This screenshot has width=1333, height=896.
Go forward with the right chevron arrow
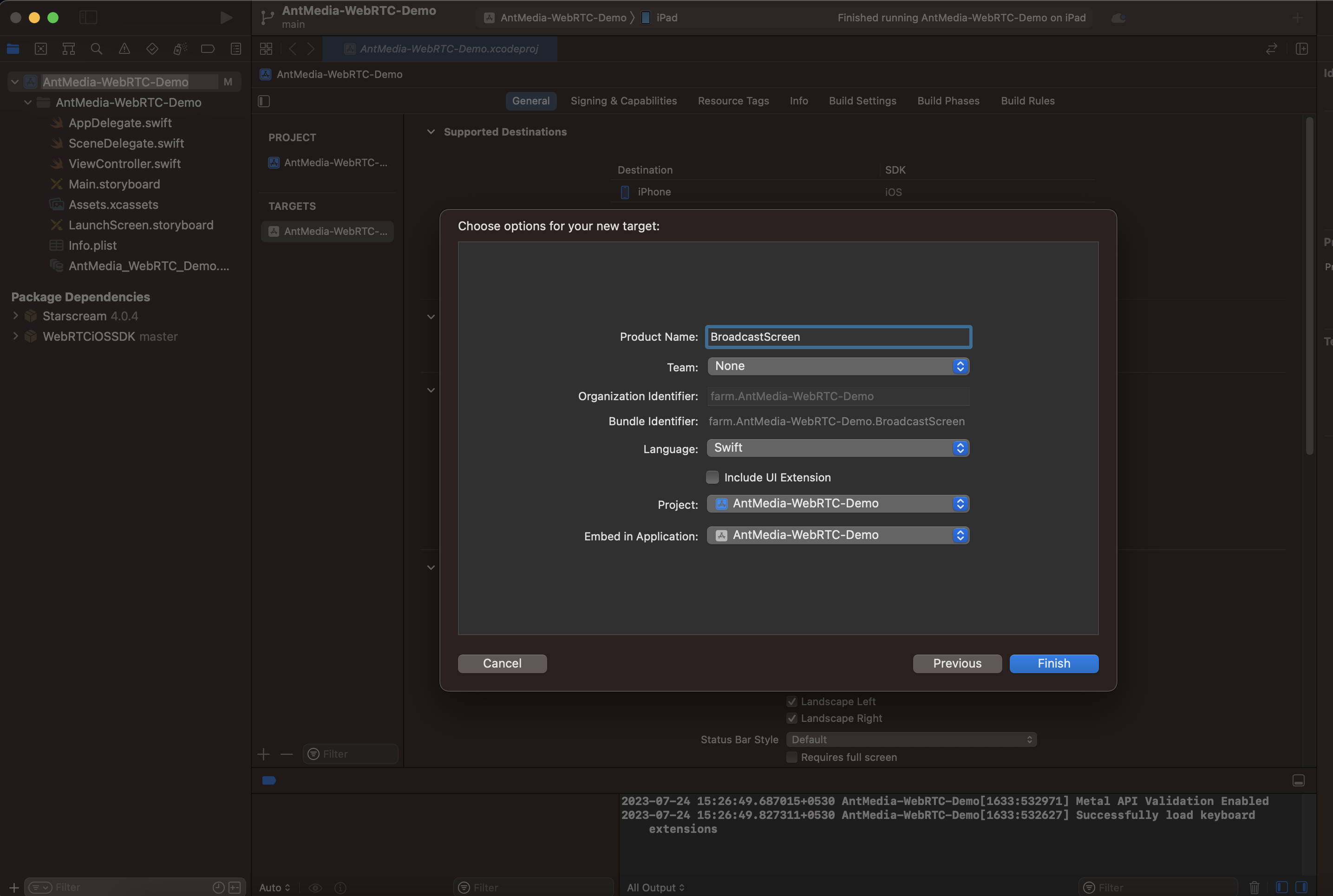point(311,49)
